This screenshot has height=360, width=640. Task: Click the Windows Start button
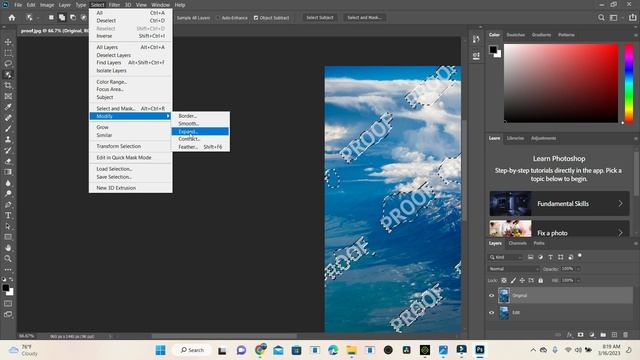tap(161, 350)
